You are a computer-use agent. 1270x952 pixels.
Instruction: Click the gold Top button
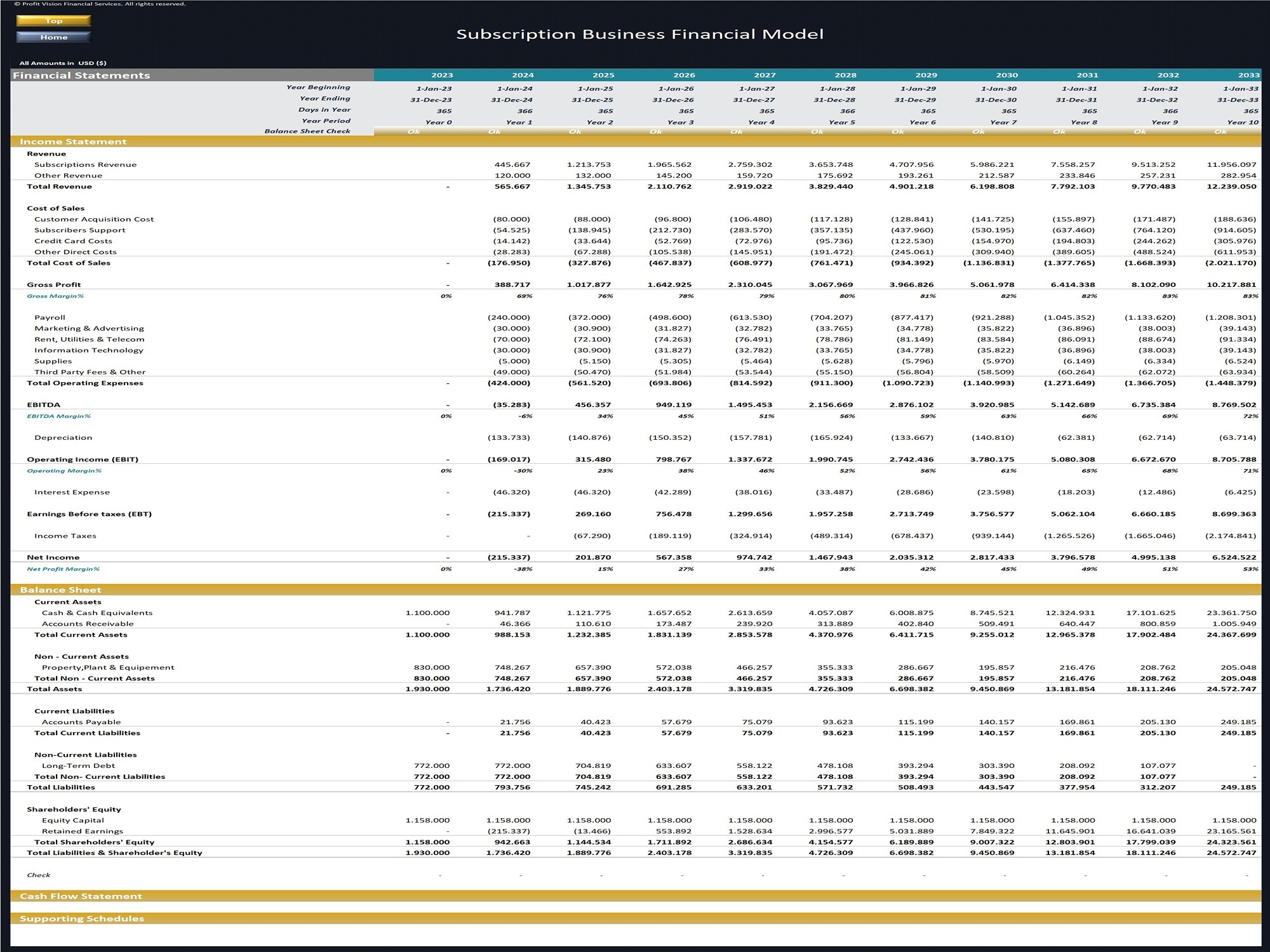click(x=53, y=21)
